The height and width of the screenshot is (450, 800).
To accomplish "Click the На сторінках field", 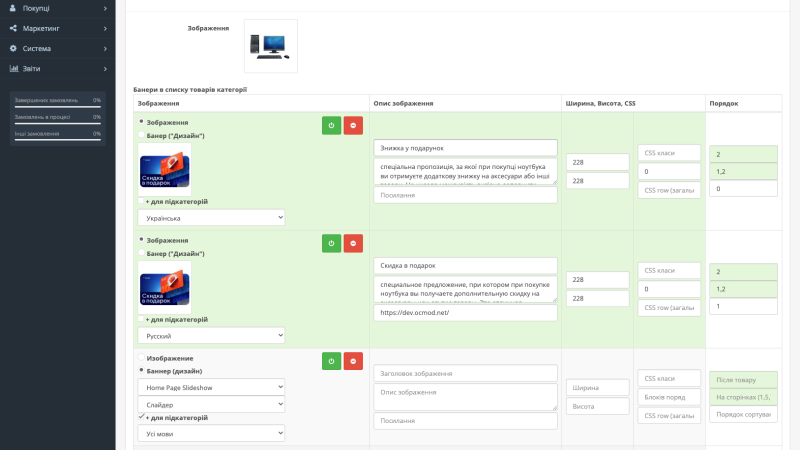I will pos(743,397).
